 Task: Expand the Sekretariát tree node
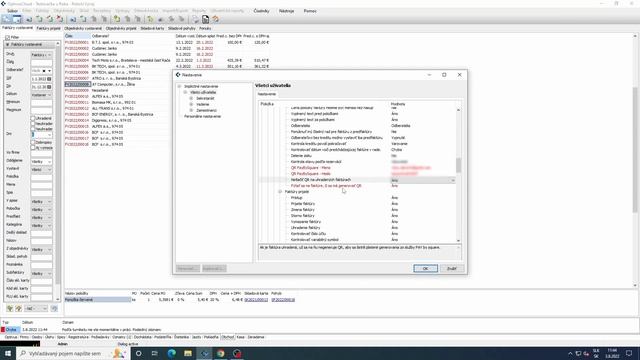point(191,98)
